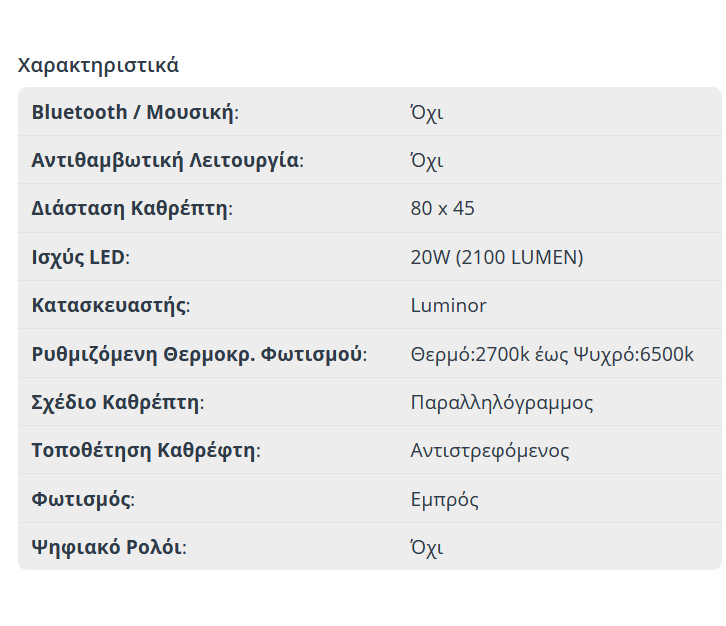Viewport: 726px width, 626px height.
Task: Select the Παραλληλόγραμμος value
Action: [x=501, y=402]
